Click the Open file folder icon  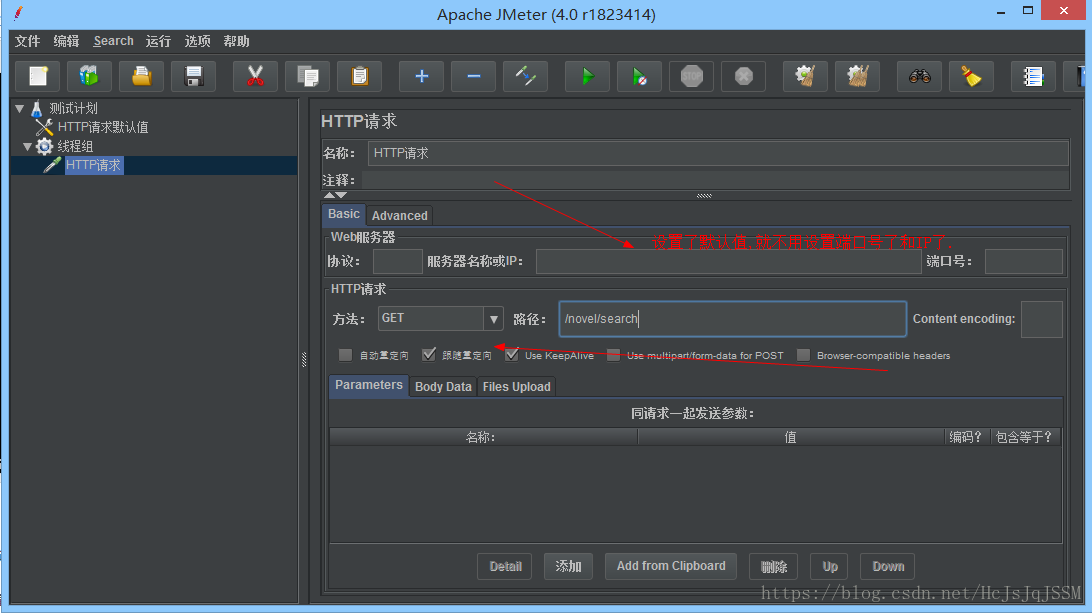click(141, 76)
